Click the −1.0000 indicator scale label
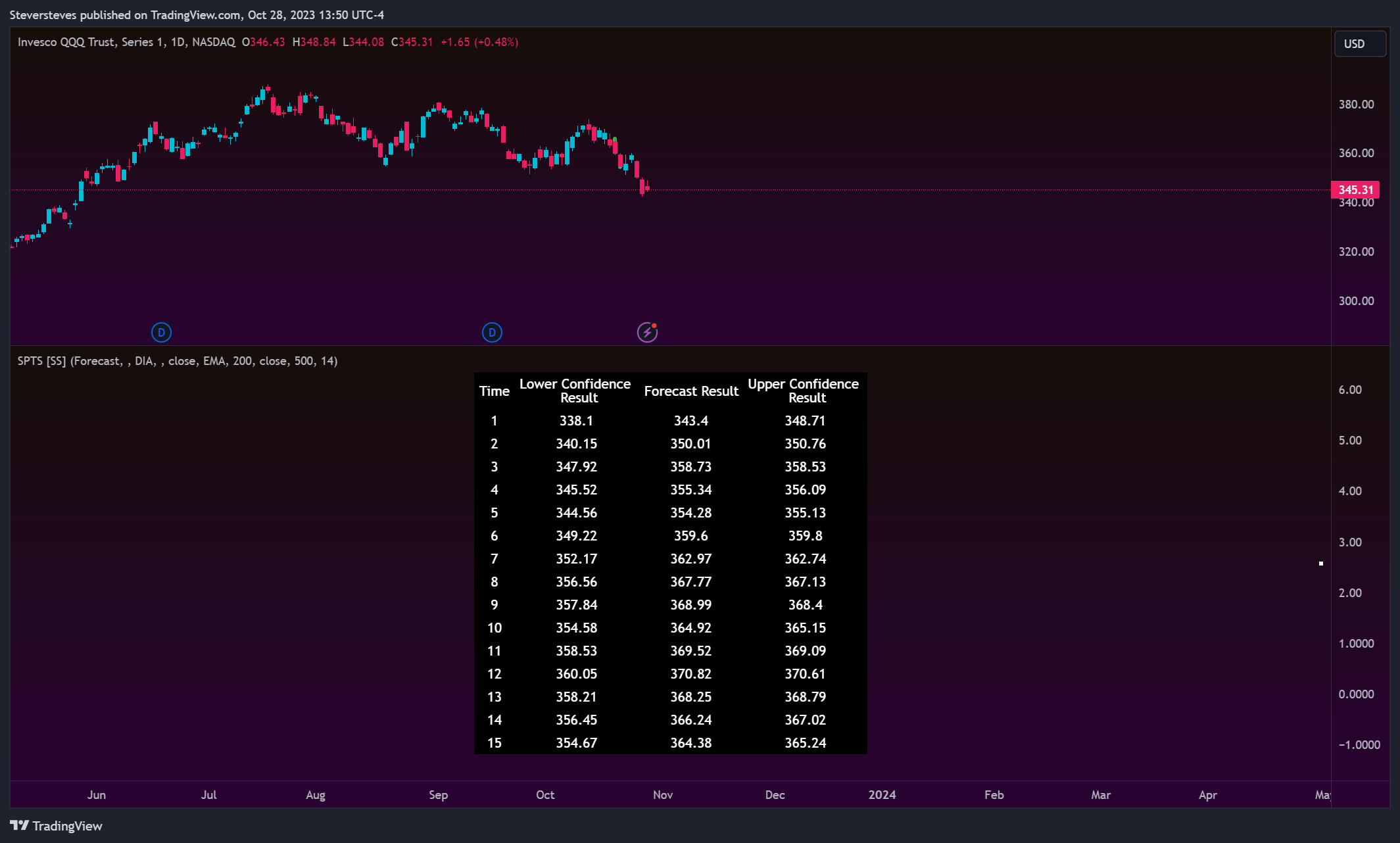 1359,745
